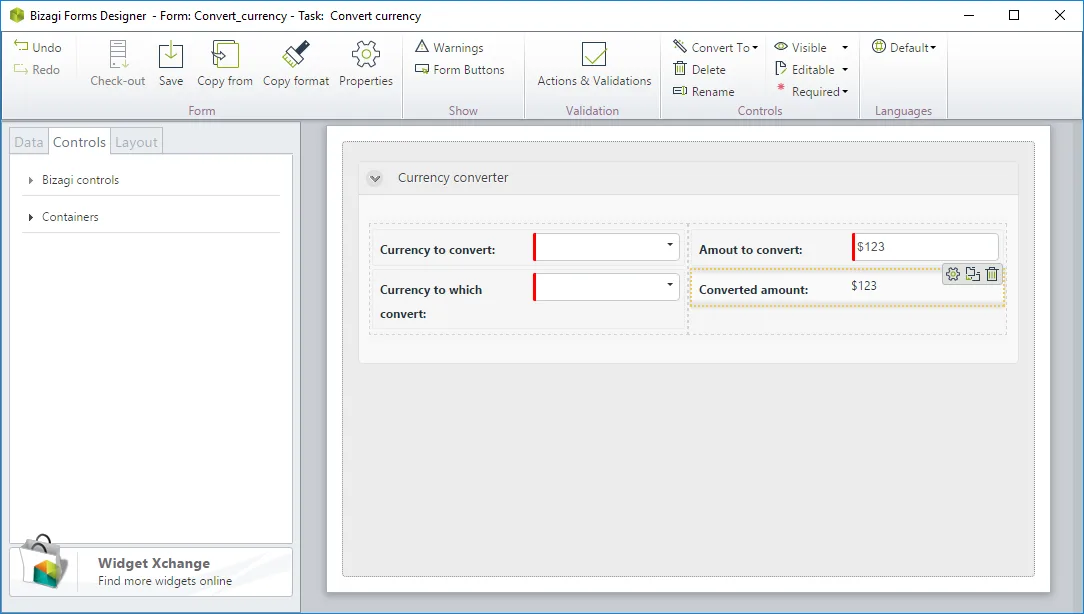Select the Amout to convert label

[751, 250]
